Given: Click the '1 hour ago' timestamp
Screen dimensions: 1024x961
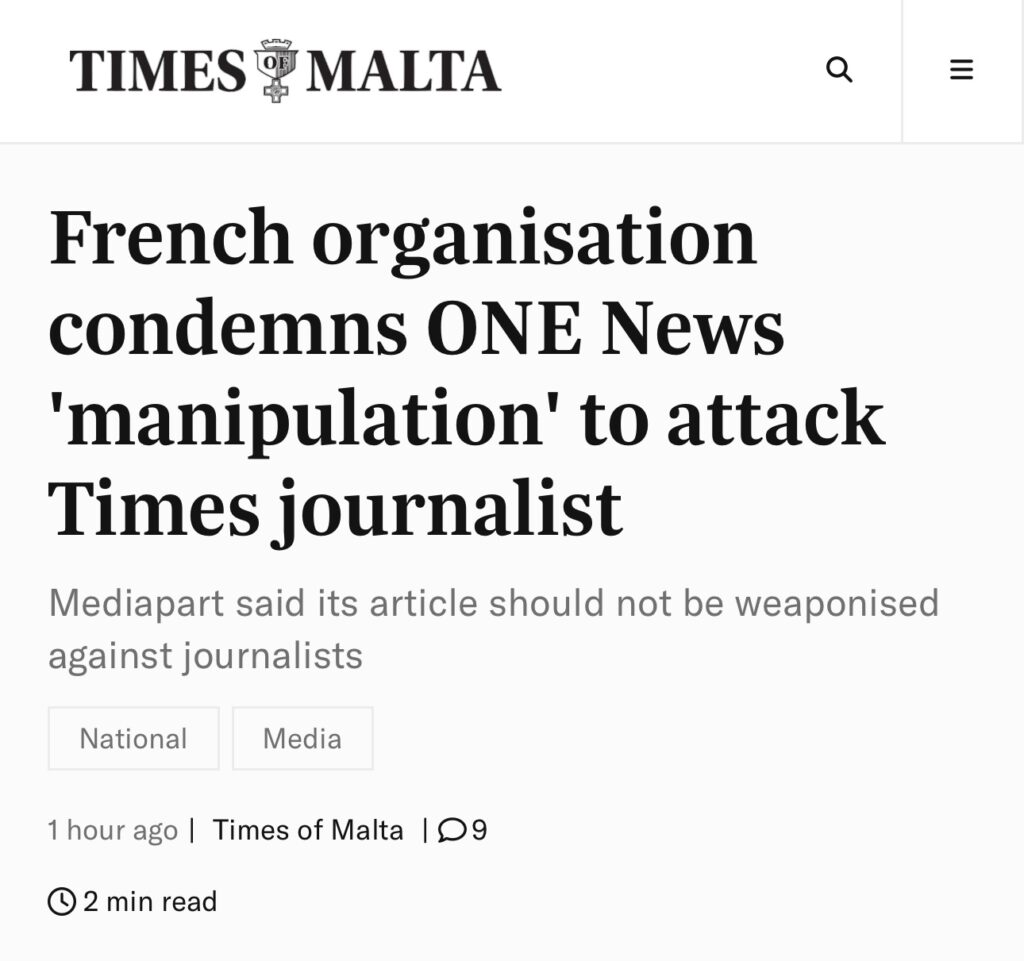Looking at the screenshot, I should pos(112,830).
